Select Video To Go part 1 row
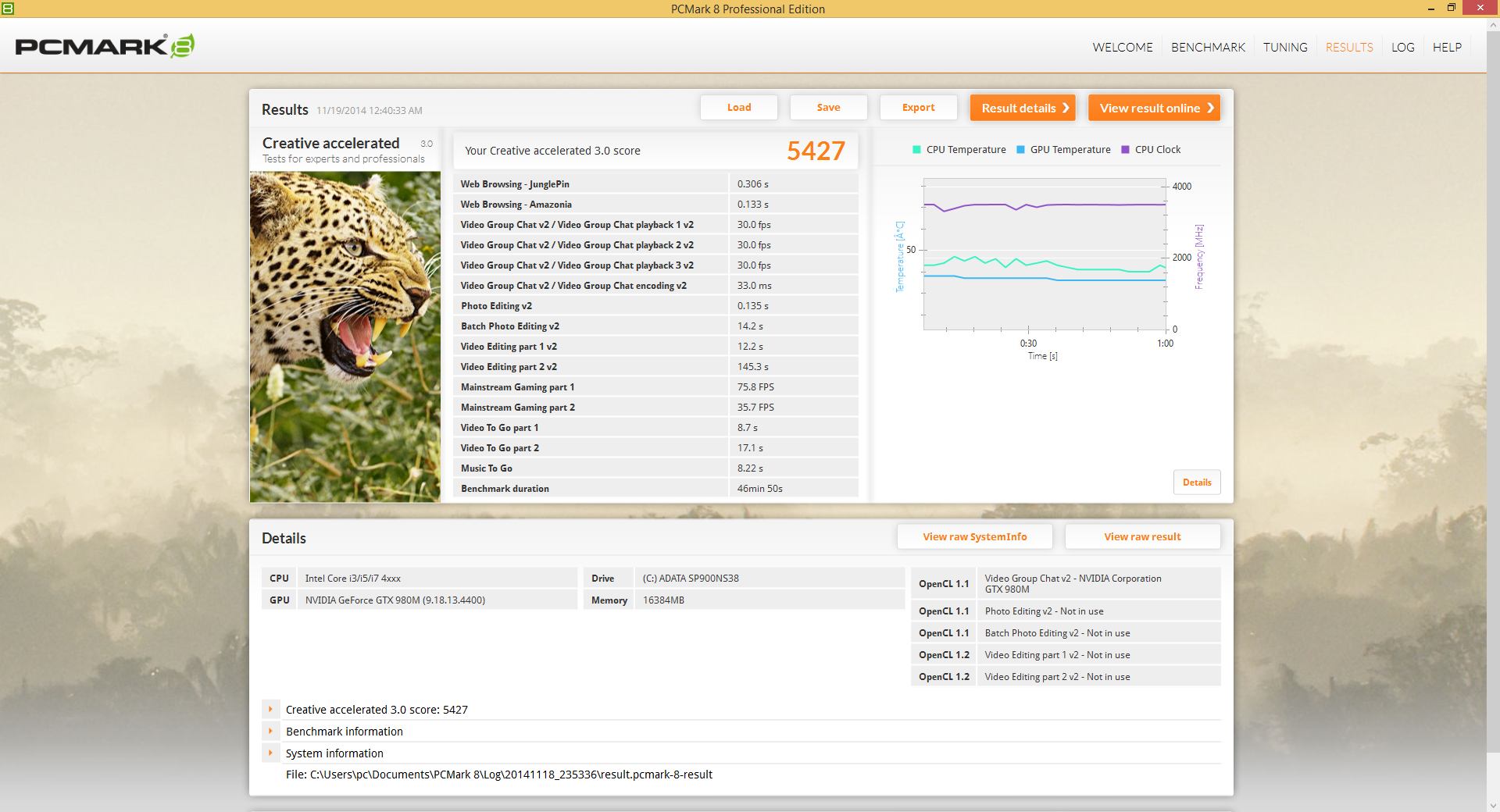 655,428
